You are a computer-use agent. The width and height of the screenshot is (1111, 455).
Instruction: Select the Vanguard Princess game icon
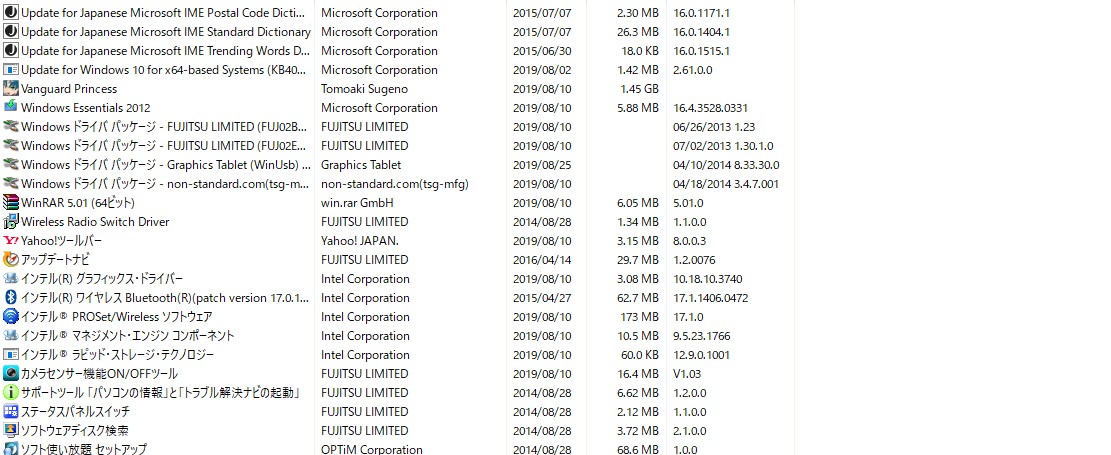(x=11, y=89)
